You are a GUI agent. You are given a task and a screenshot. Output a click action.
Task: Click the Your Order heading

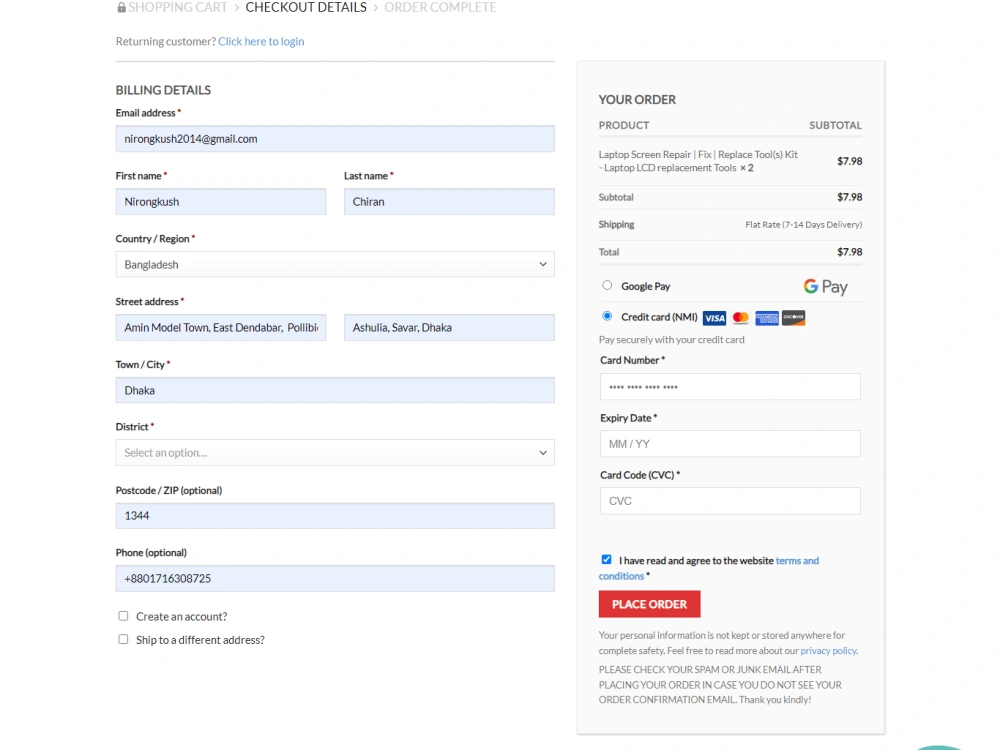pos(637,99)
